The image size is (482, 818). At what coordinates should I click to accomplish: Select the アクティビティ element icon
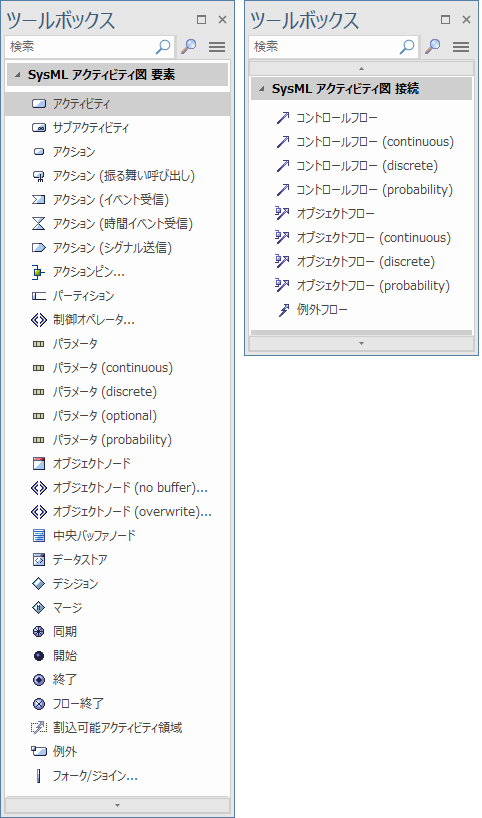pos(39,104)
